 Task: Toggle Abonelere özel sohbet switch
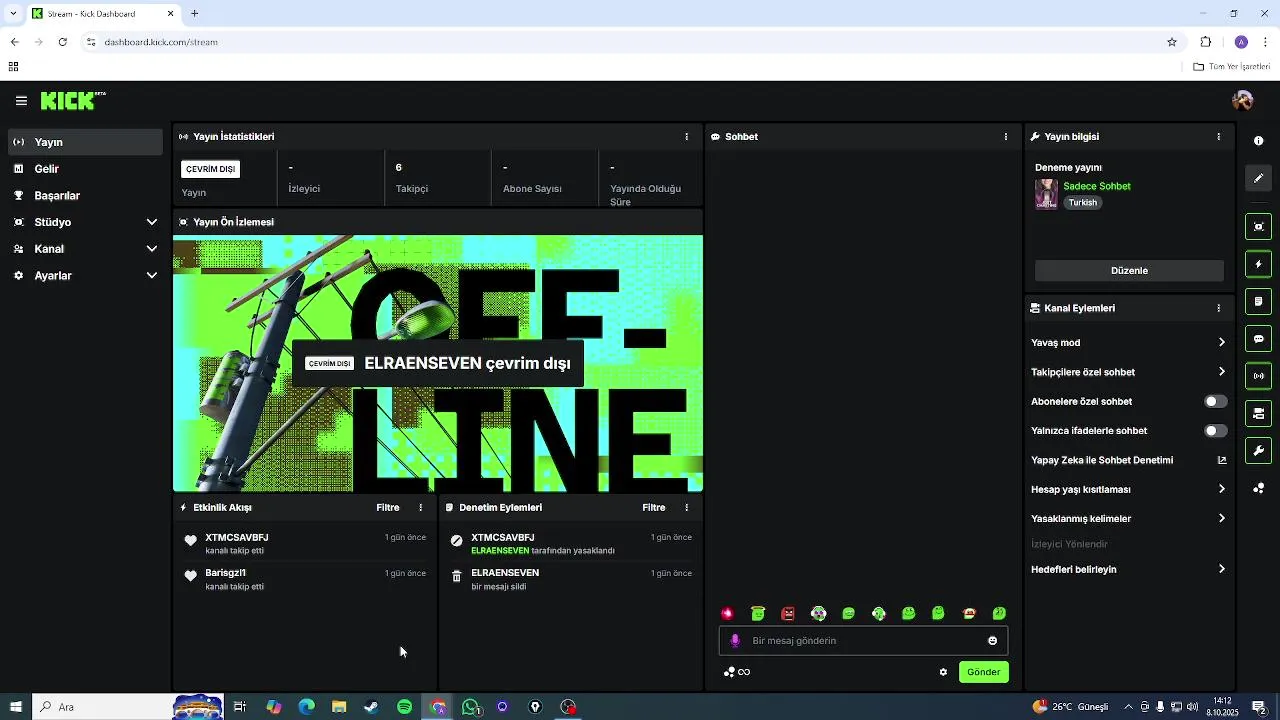[x=1215, y=402]
